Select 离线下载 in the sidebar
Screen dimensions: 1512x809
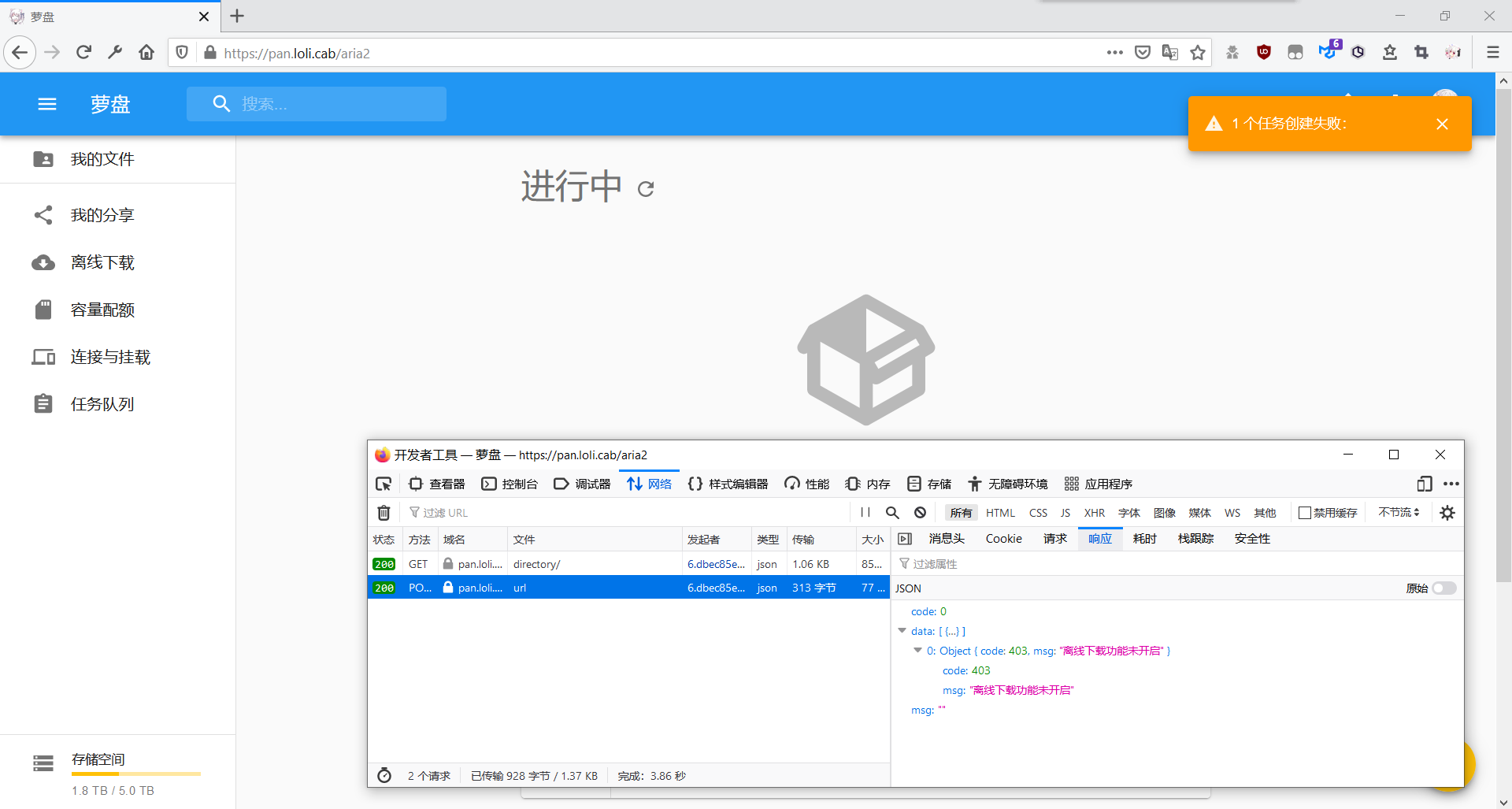118,262
